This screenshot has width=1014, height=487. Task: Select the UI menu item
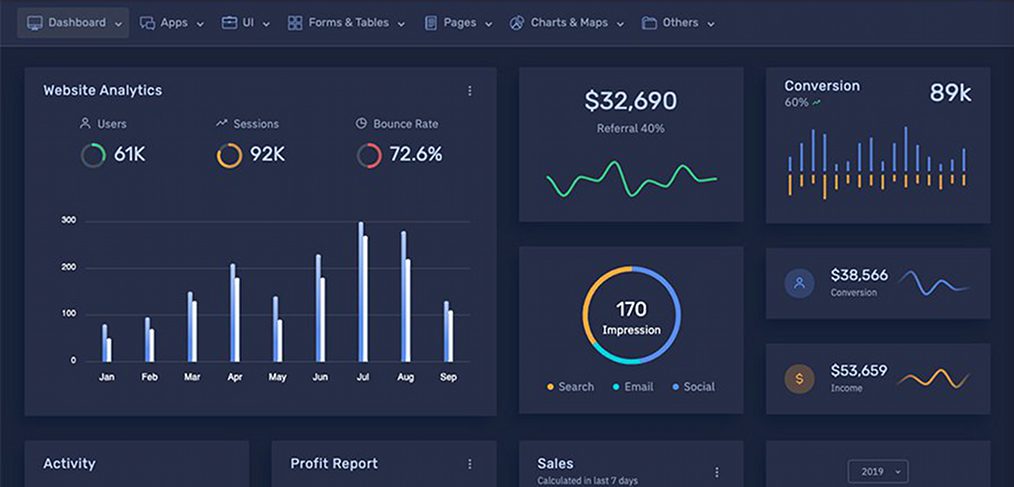tap(246, 23)
